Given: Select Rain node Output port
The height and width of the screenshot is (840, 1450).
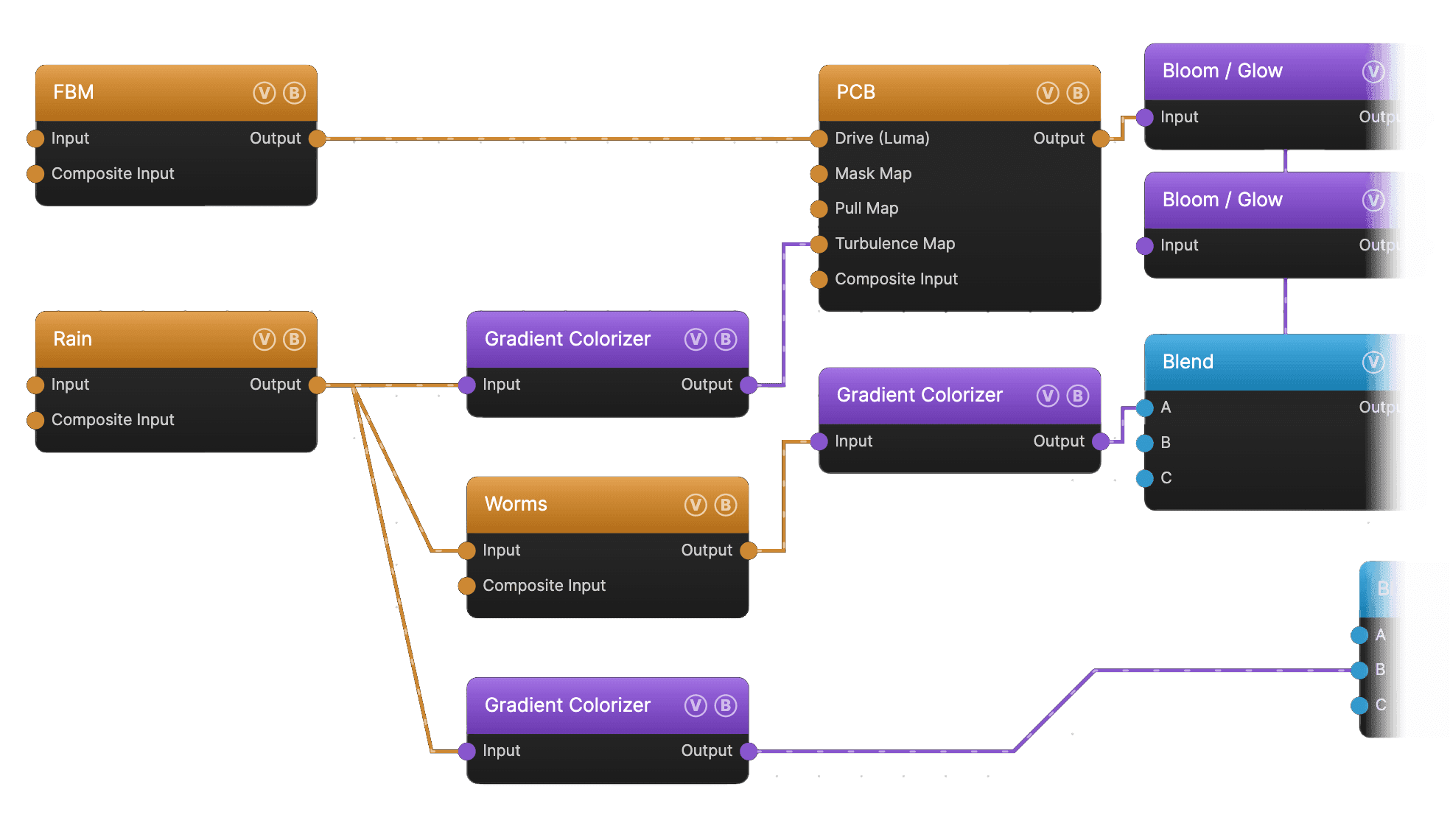Looking at the screenshot, I should pyautogui.click(x=318, y=385).
